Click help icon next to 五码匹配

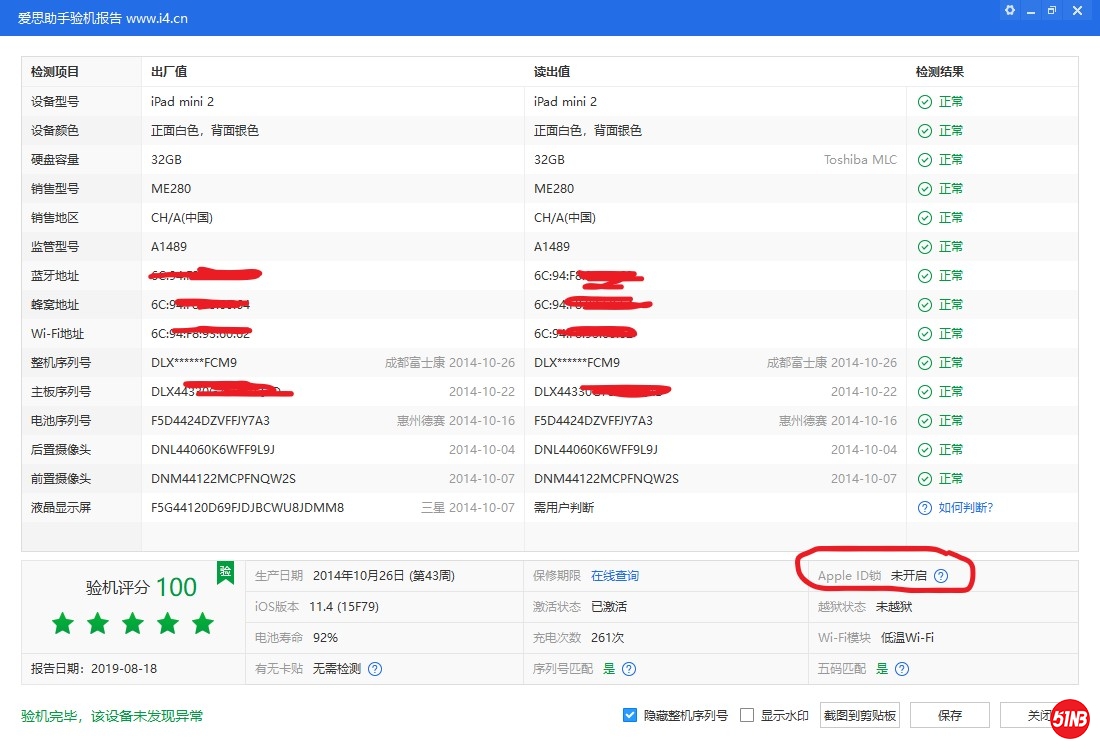(x=902, y=669)
